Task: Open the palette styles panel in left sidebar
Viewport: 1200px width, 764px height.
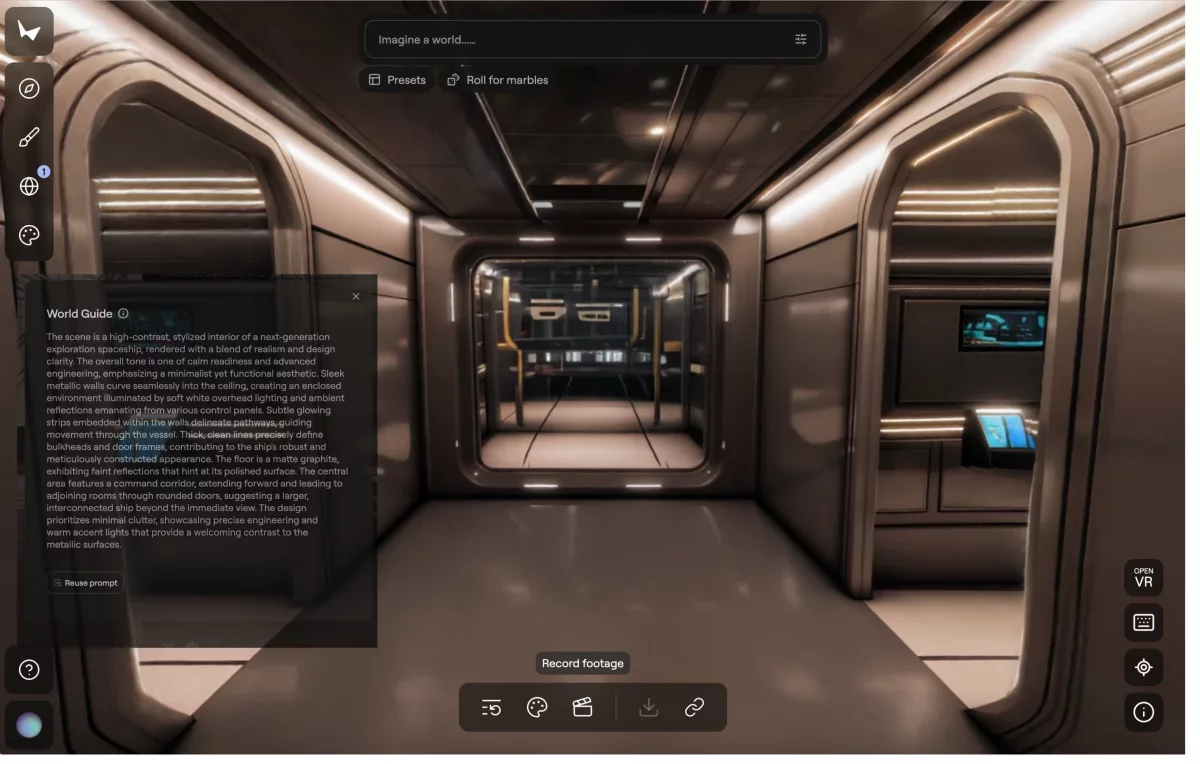Action: click(28, 234)
